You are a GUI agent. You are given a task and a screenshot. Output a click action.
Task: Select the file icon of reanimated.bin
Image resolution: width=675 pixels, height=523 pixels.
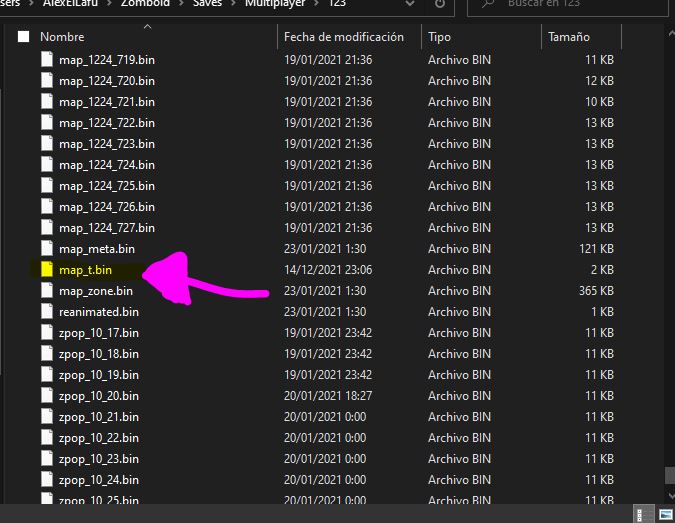click(x=47, y=311)
